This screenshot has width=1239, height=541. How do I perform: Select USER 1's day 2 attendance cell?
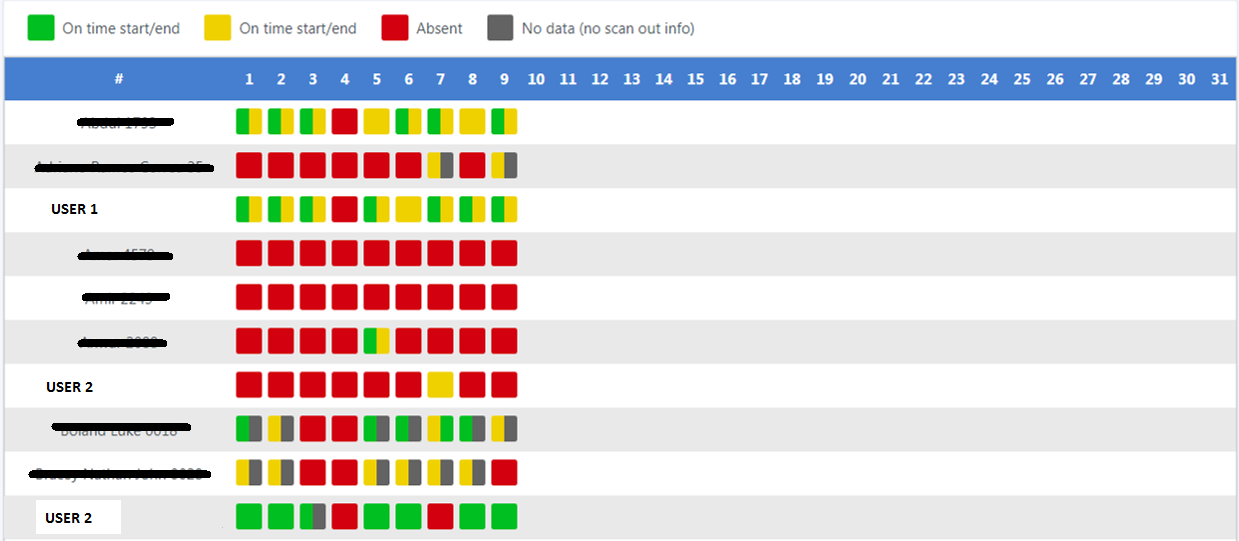click(281, 209)
